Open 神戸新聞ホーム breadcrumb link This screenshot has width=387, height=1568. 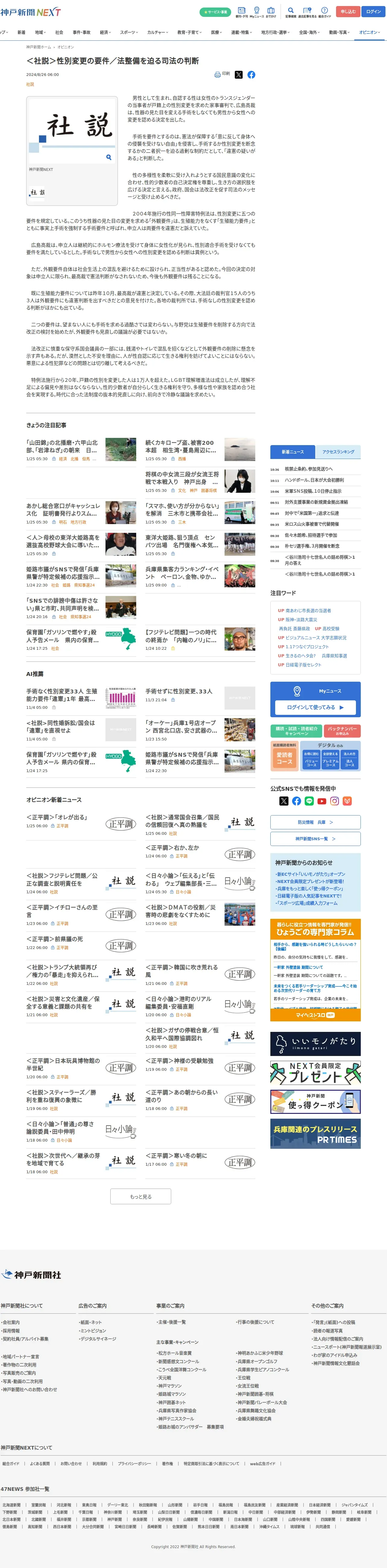pyautogui.click(x=39, y=47)
